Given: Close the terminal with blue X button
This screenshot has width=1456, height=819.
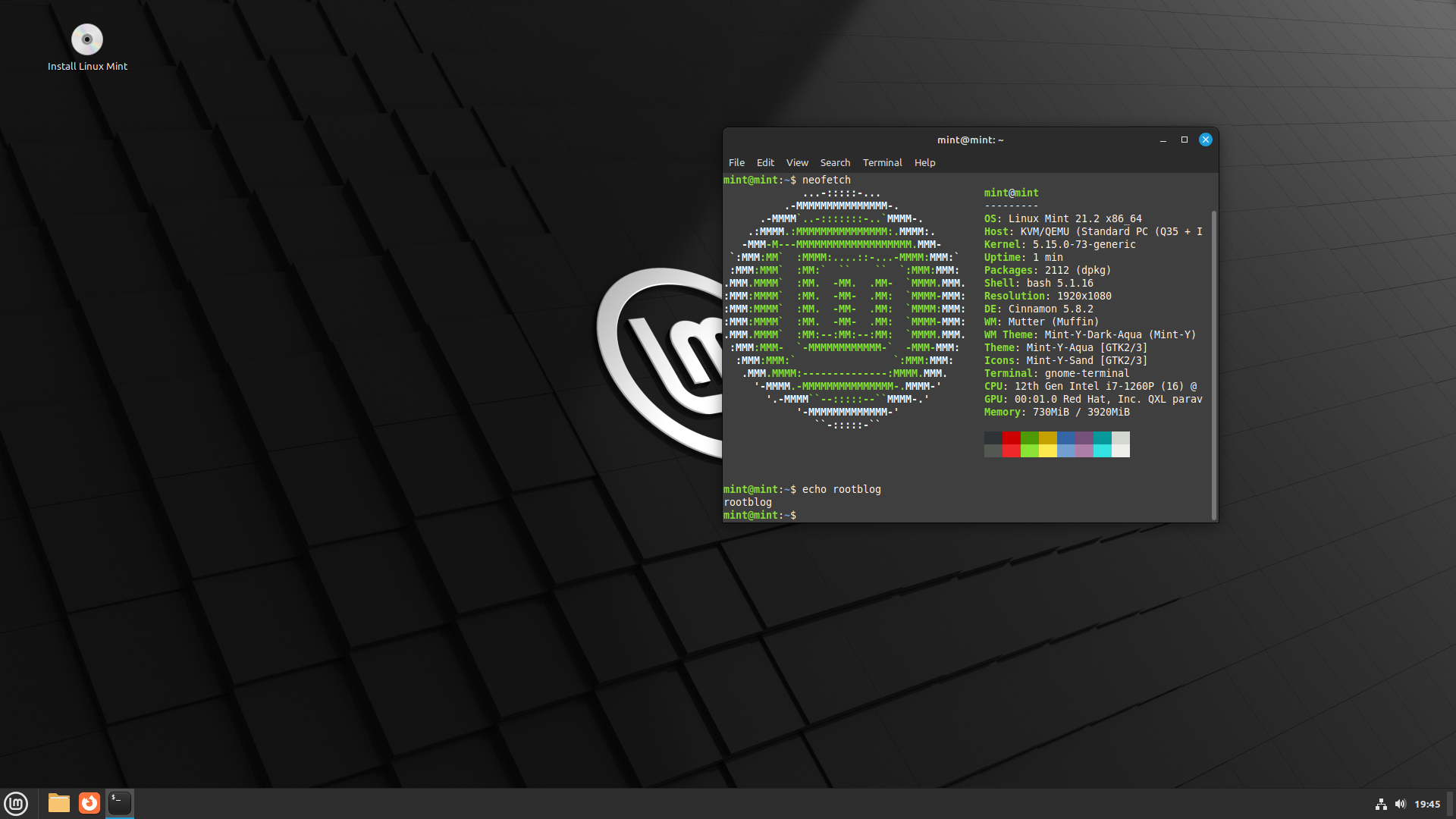Looking at the screenshot, I should tap(1205, 140).
